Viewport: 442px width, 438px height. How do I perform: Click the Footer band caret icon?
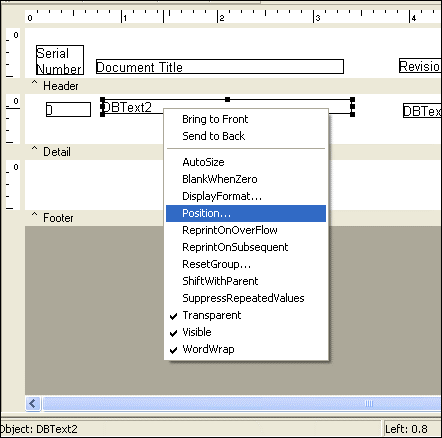(x=34, y=214)
